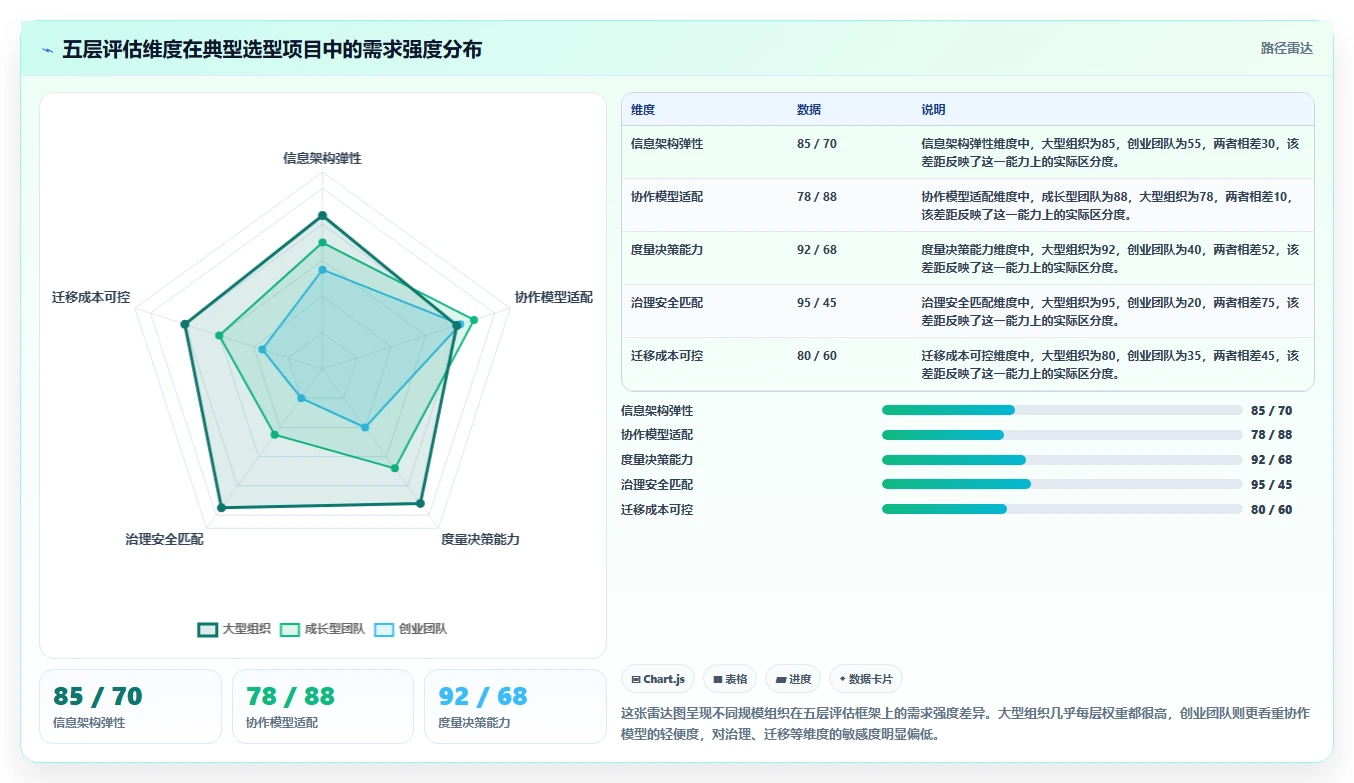Click the 信息架构弹性 progress bar
This screenshot has height=783, width=1354.
(1062, 410)
